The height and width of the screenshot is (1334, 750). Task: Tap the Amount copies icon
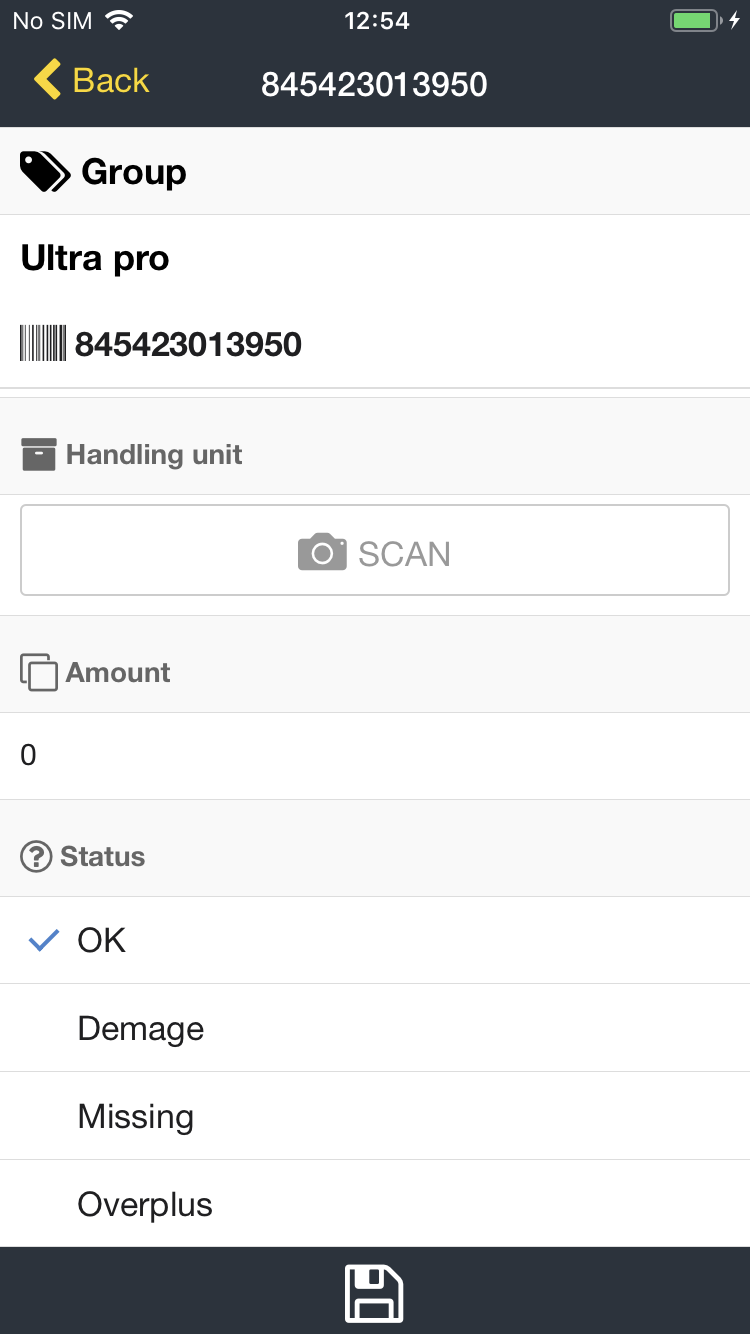[x=39, y=673]
